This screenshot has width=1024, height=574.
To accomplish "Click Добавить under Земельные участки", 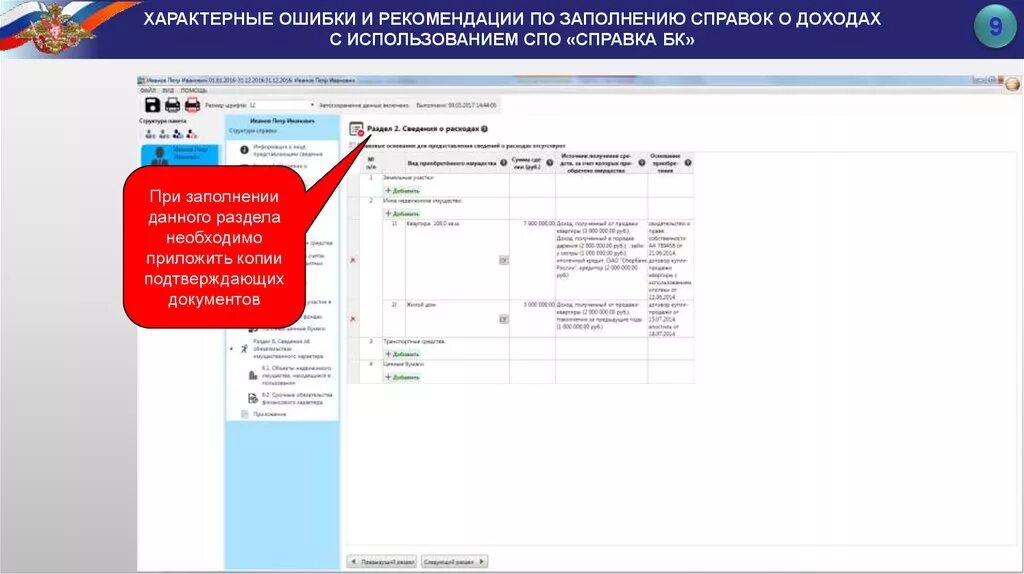I will coord(402,191).
